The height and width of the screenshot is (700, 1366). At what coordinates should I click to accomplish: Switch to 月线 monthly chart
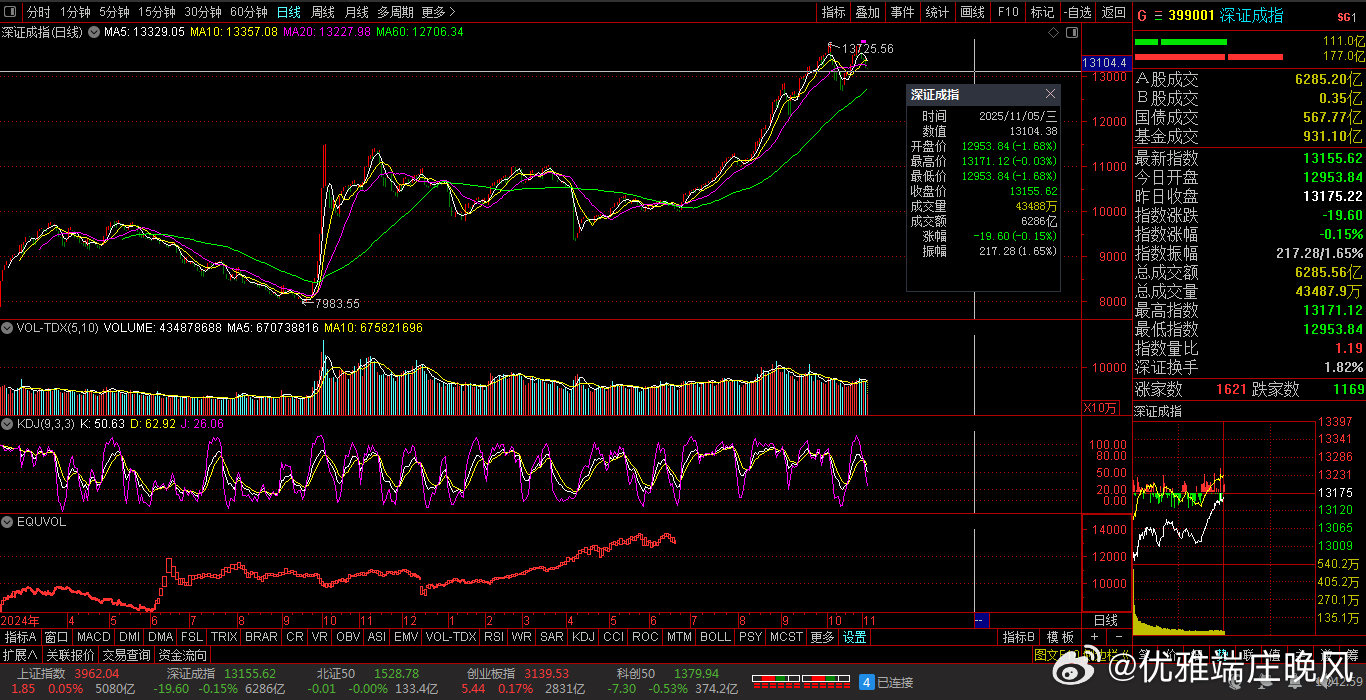point(356,12)
